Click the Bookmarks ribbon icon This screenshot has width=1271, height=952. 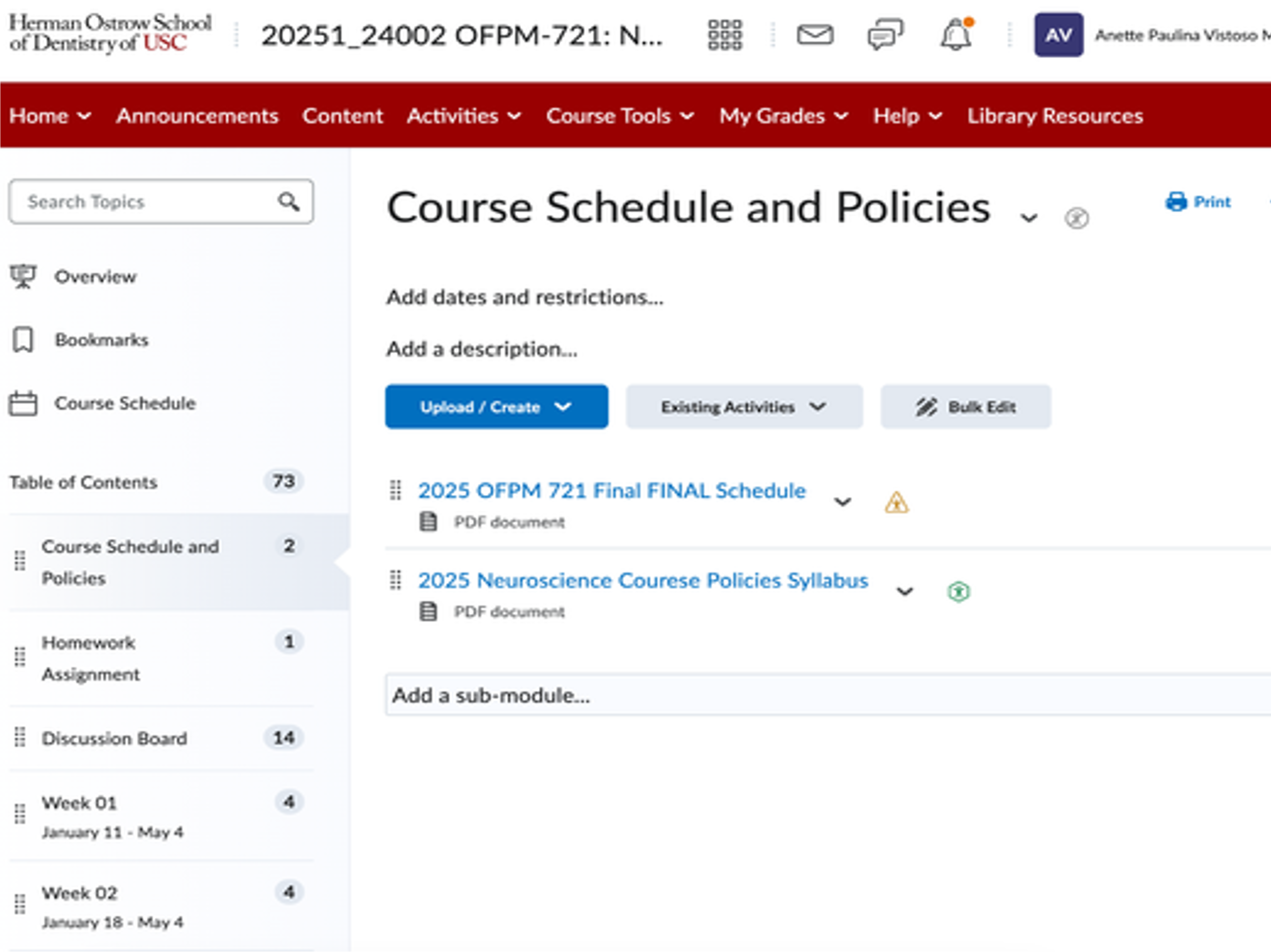pyautogui.click(x=23, y=340)
